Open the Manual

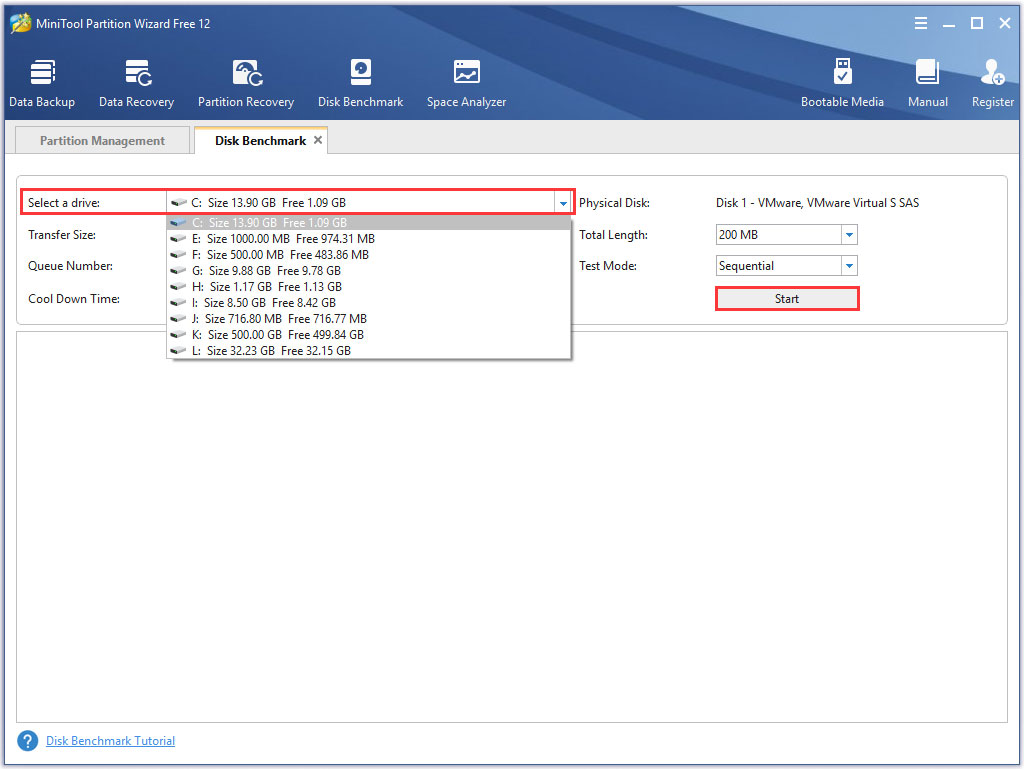point(927,82)
